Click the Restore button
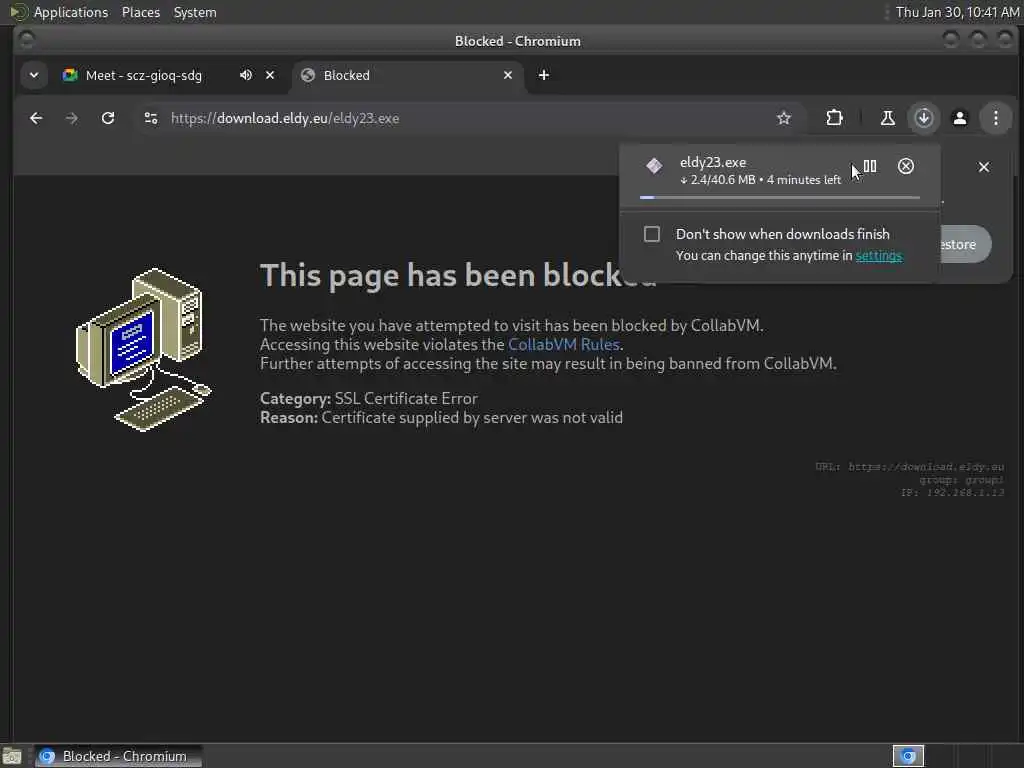Screen dimensions: 1024x768 [x=965, y=244]
